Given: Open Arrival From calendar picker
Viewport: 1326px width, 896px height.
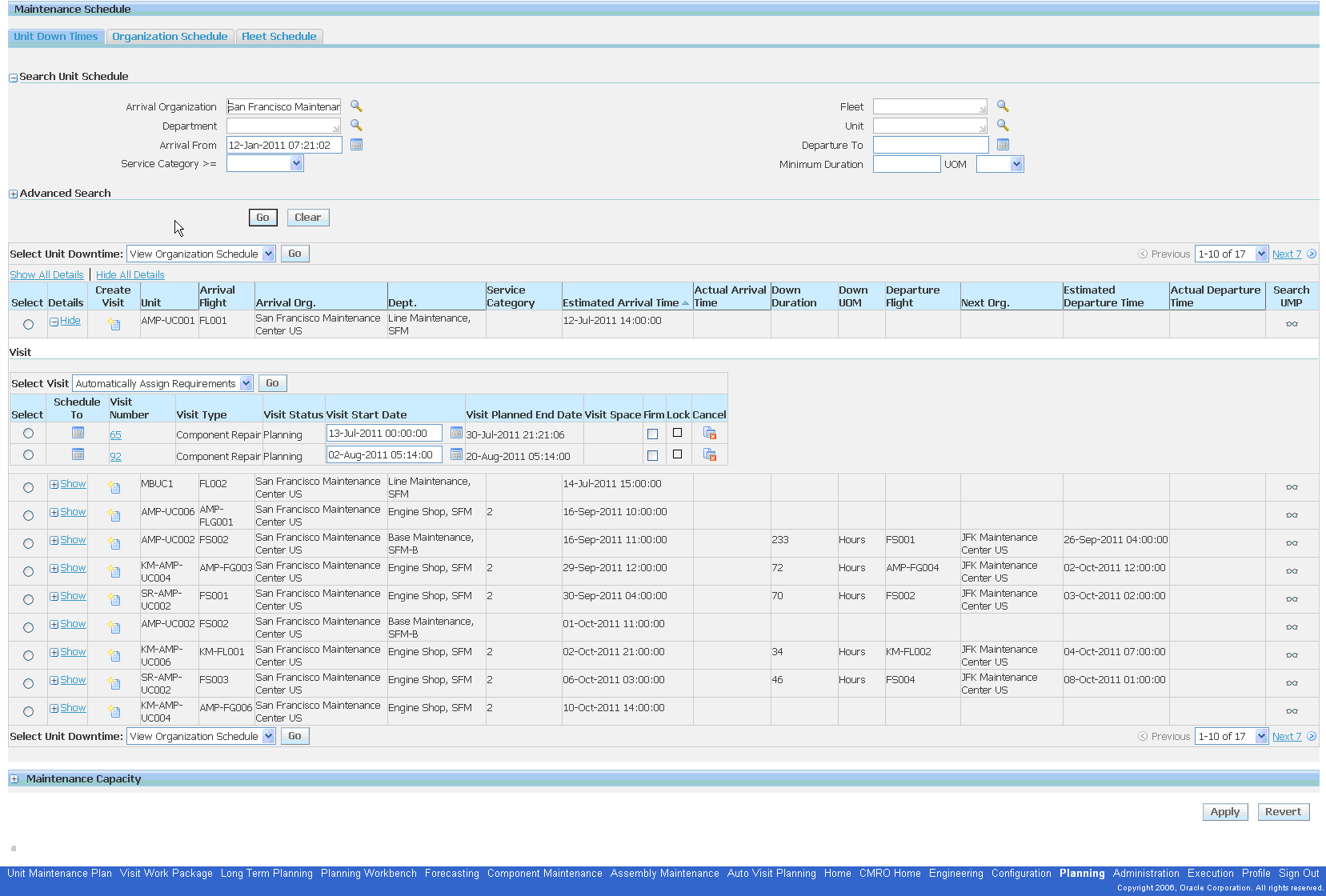Looking at the screenshot, I should [x=356, y=145].
